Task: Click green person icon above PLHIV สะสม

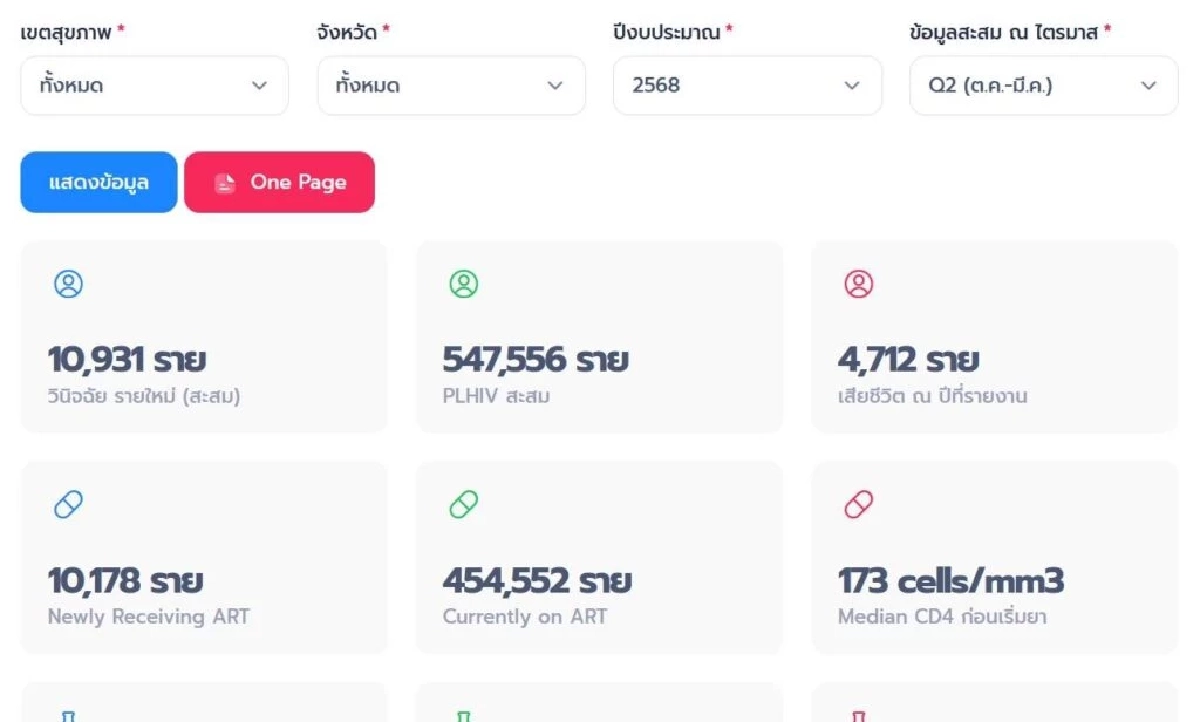Action: coord(463,285)
